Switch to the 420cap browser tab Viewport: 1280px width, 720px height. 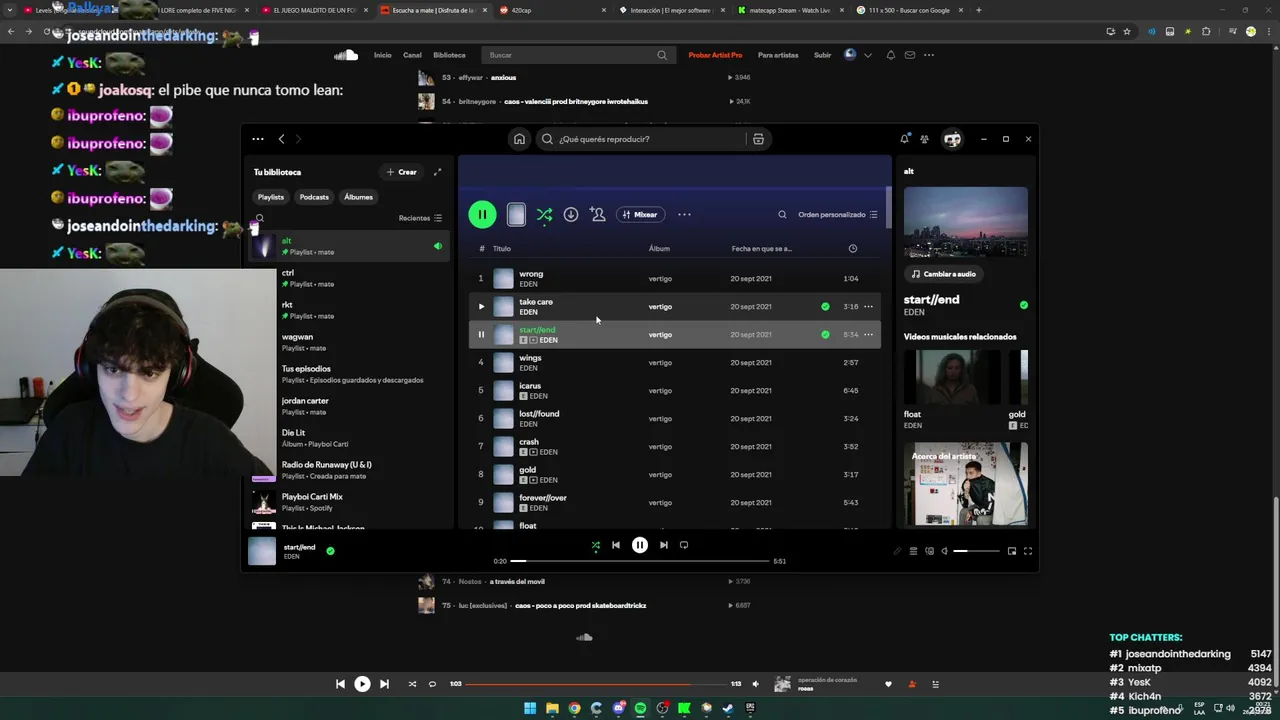pos(550,10)
